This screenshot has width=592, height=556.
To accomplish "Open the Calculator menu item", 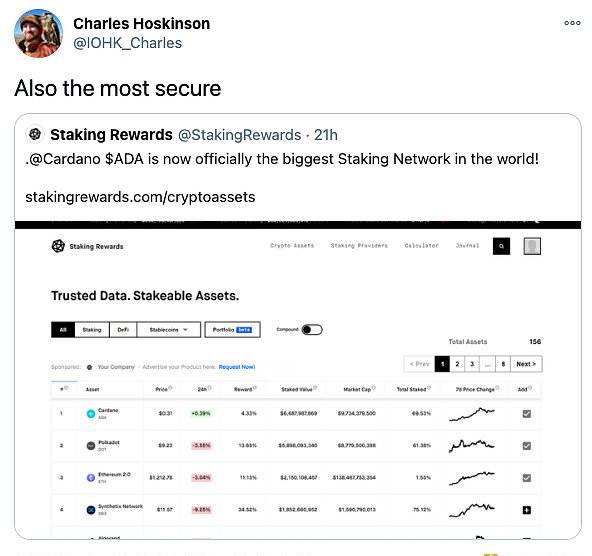I will (x=421, y=245).
